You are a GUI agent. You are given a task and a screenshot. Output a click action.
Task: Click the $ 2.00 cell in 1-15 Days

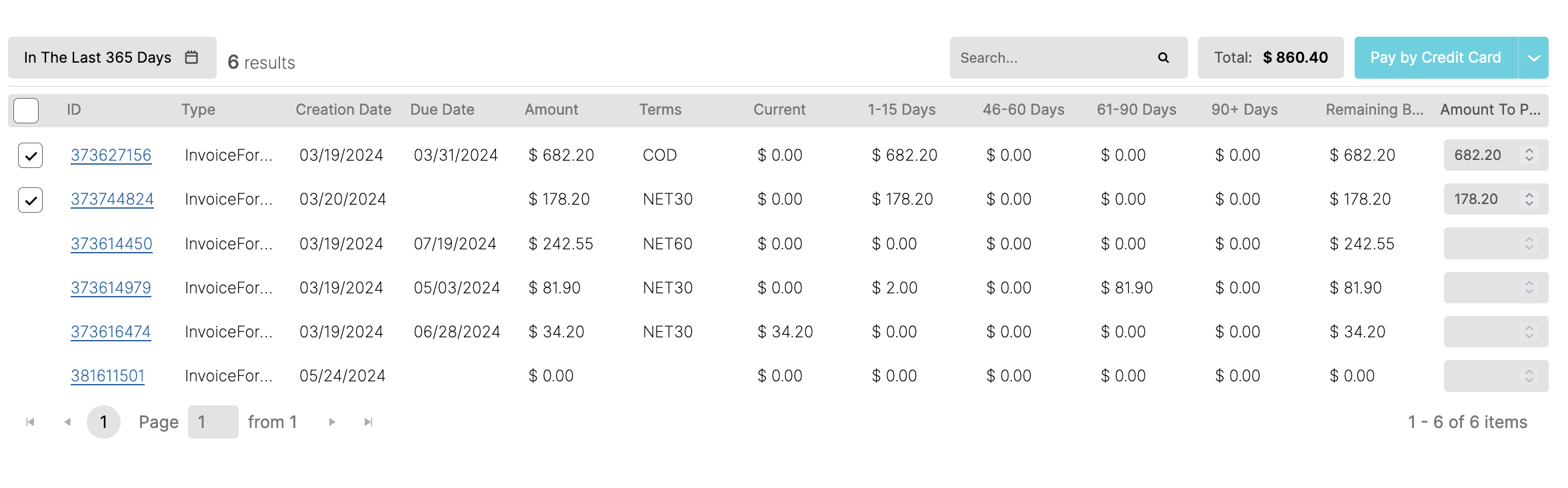point(894,288)
